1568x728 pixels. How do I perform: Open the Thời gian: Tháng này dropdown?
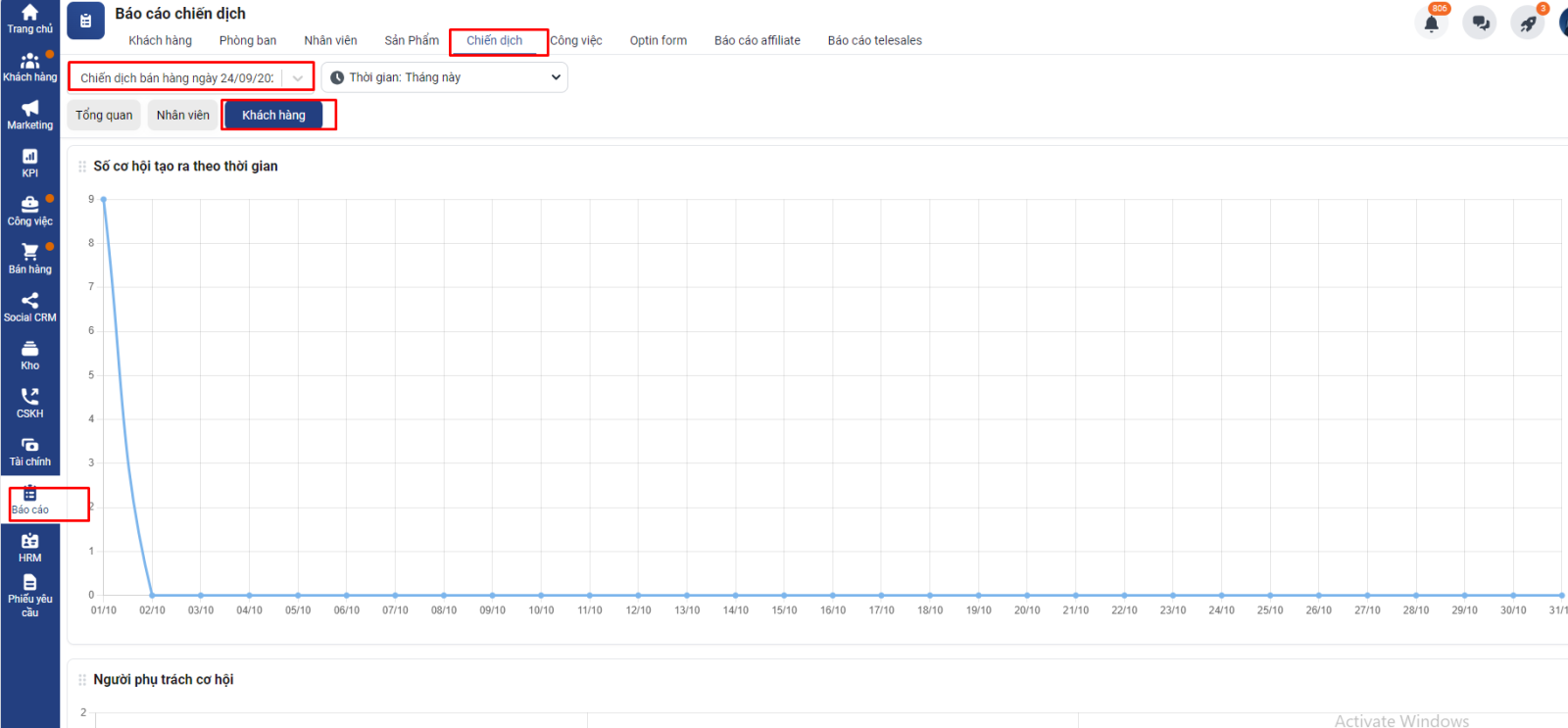(x=445, y=77)
